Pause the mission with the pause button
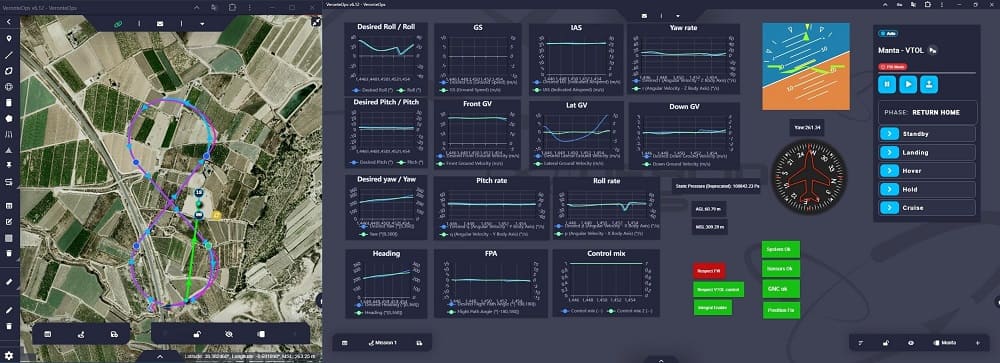 tap(886, 84)
